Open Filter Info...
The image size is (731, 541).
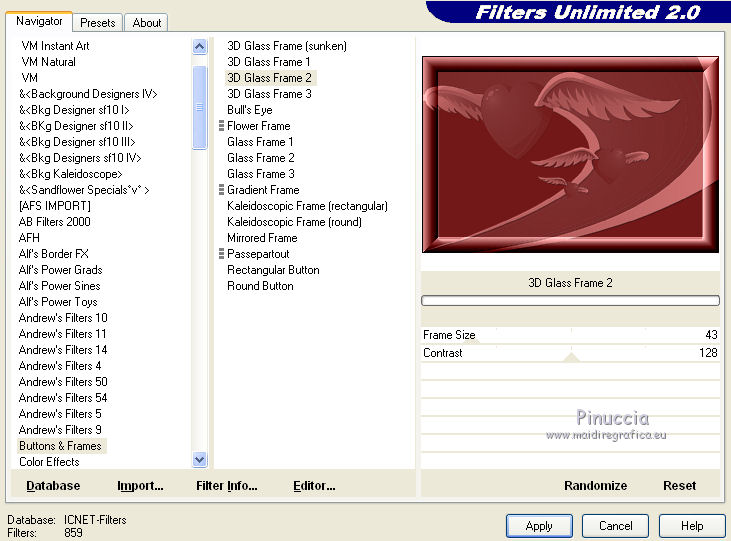[x=227, y=486]
